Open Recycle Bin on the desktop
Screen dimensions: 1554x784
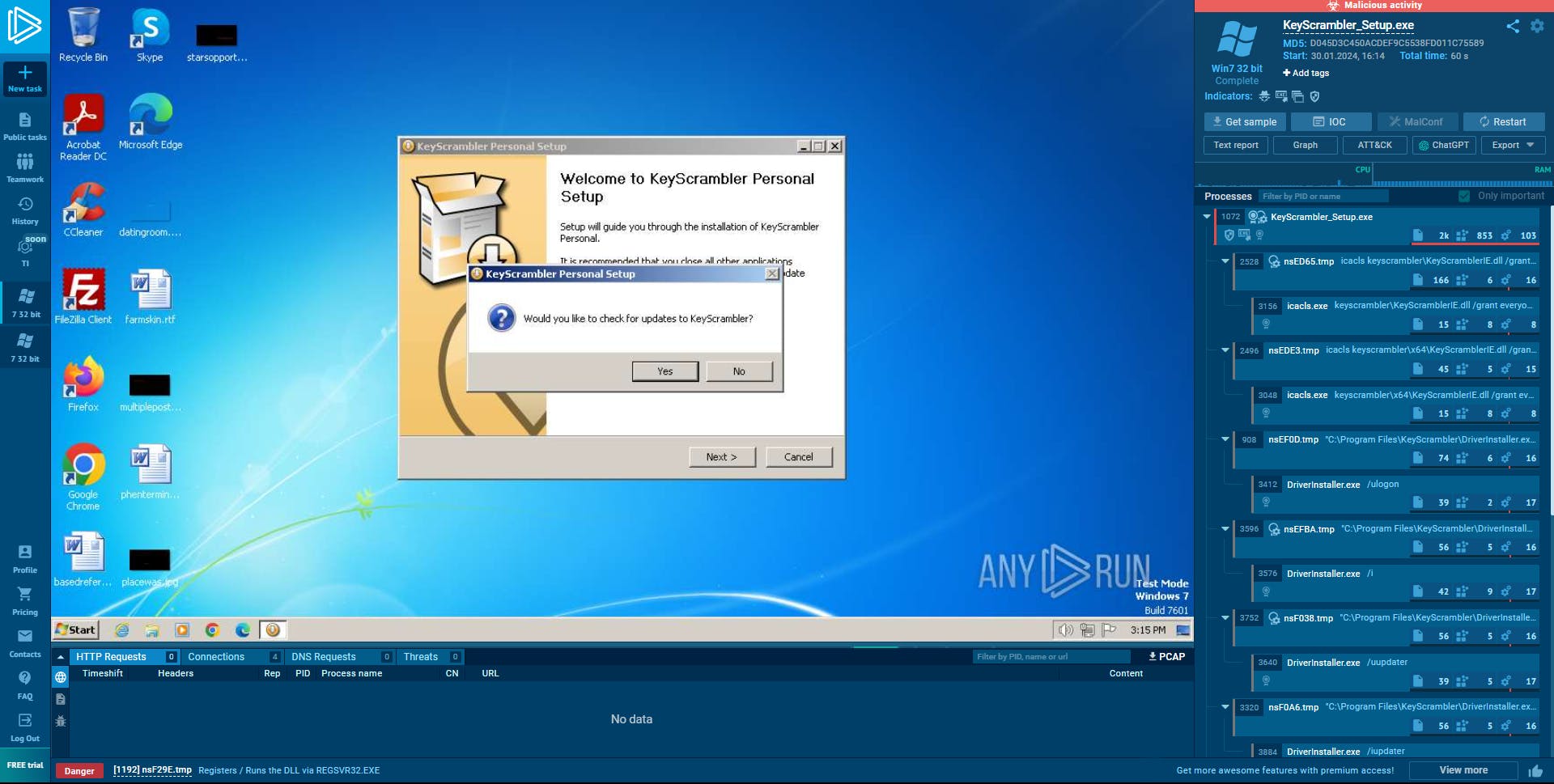click(83, 35)
